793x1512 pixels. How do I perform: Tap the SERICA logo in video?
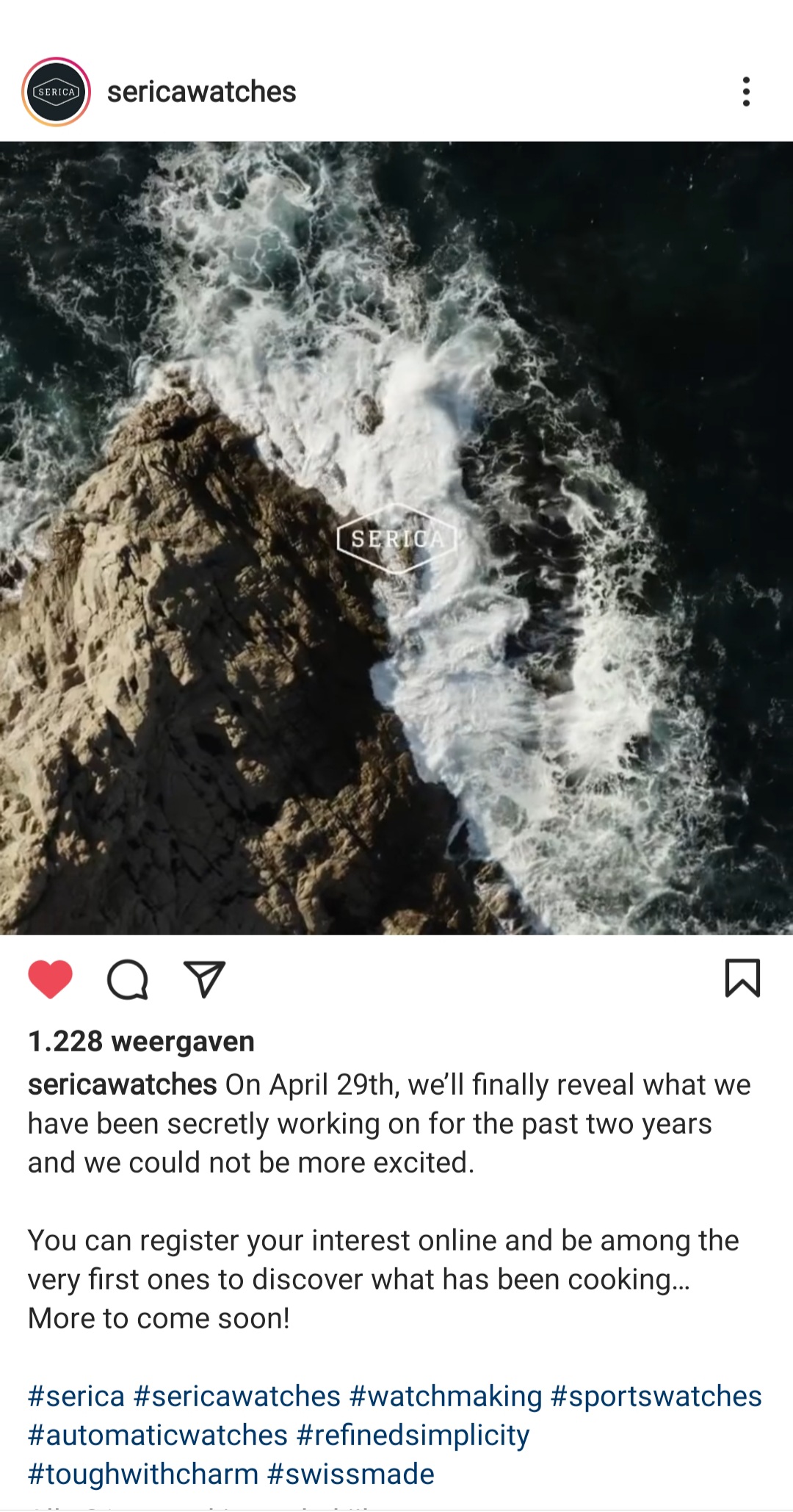[x=396, y=539]
